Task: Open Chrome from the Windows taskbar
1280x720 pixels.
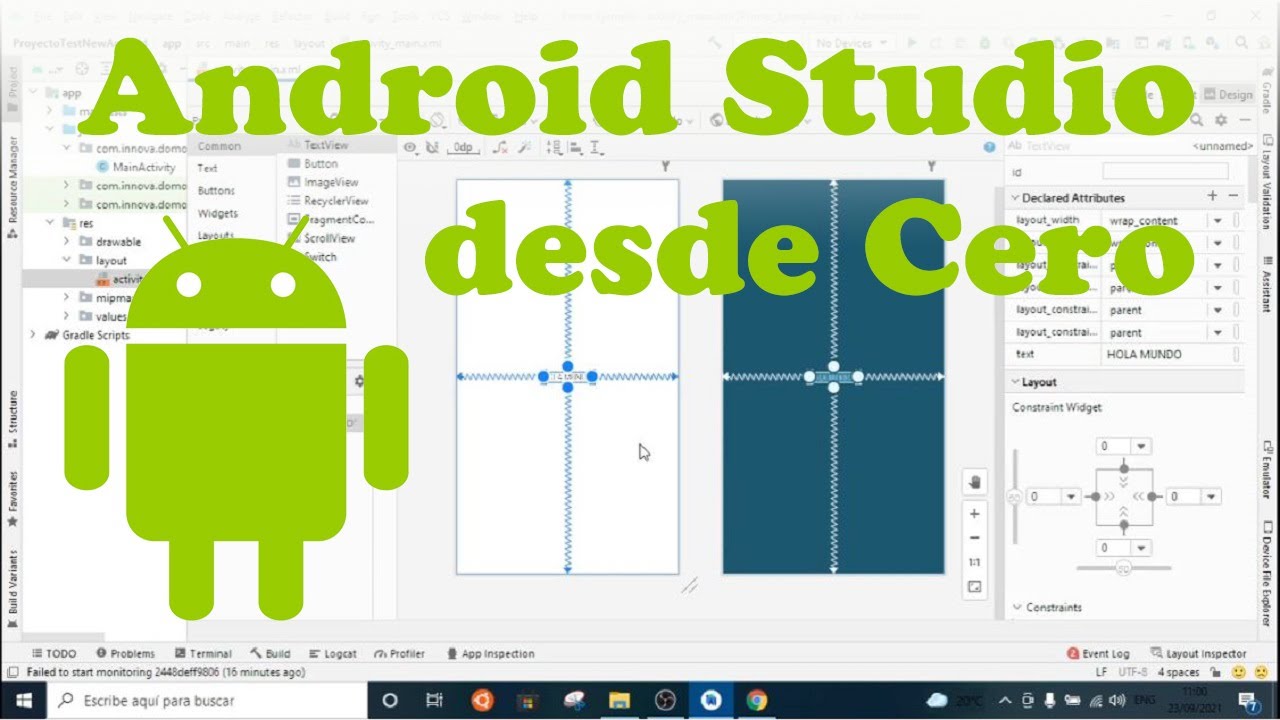Action: (757, 700)
